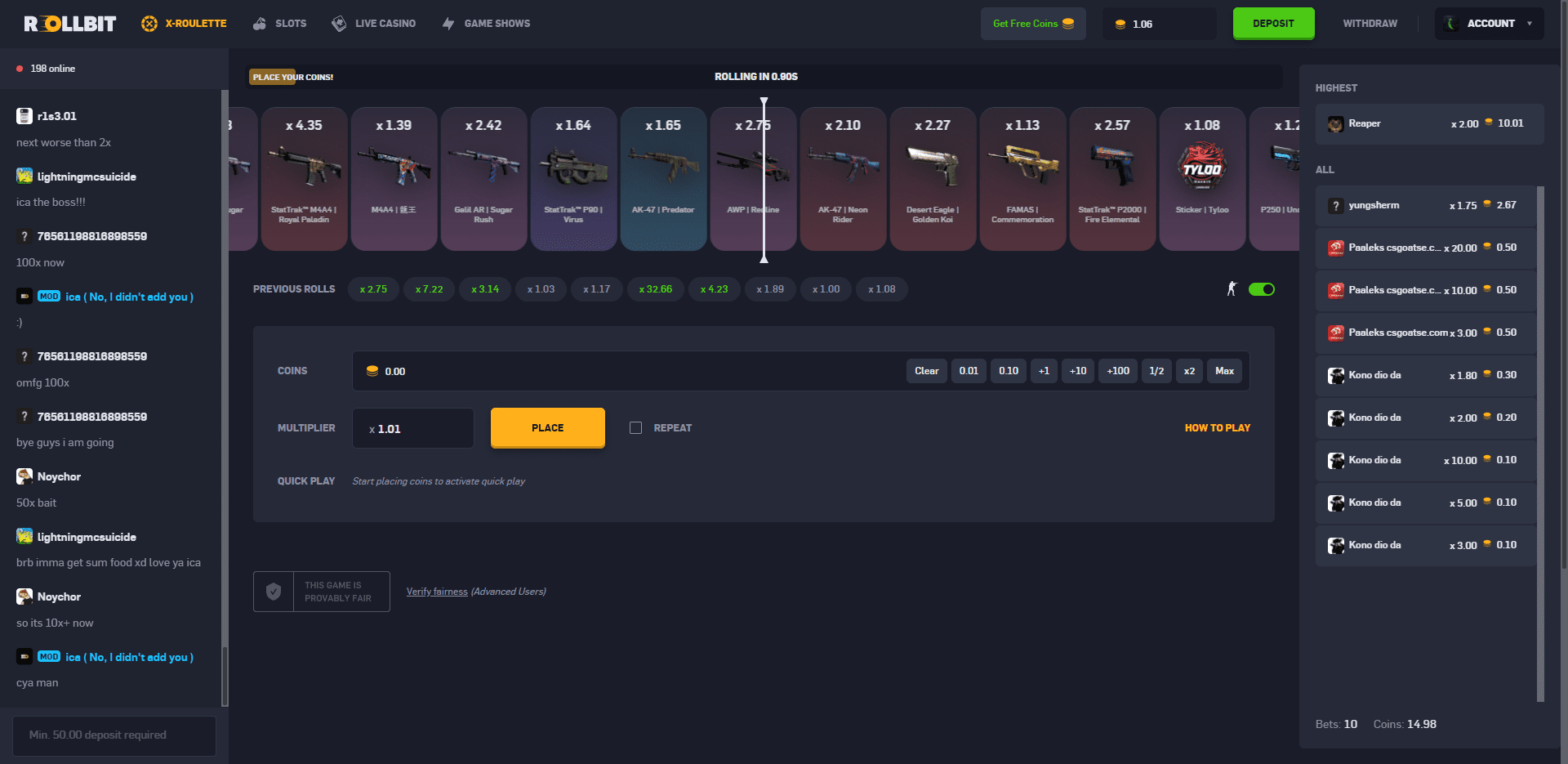Screen dimensions: 1568x764
Task: Click the cherries Slots icon
Action: click(260, 24)
